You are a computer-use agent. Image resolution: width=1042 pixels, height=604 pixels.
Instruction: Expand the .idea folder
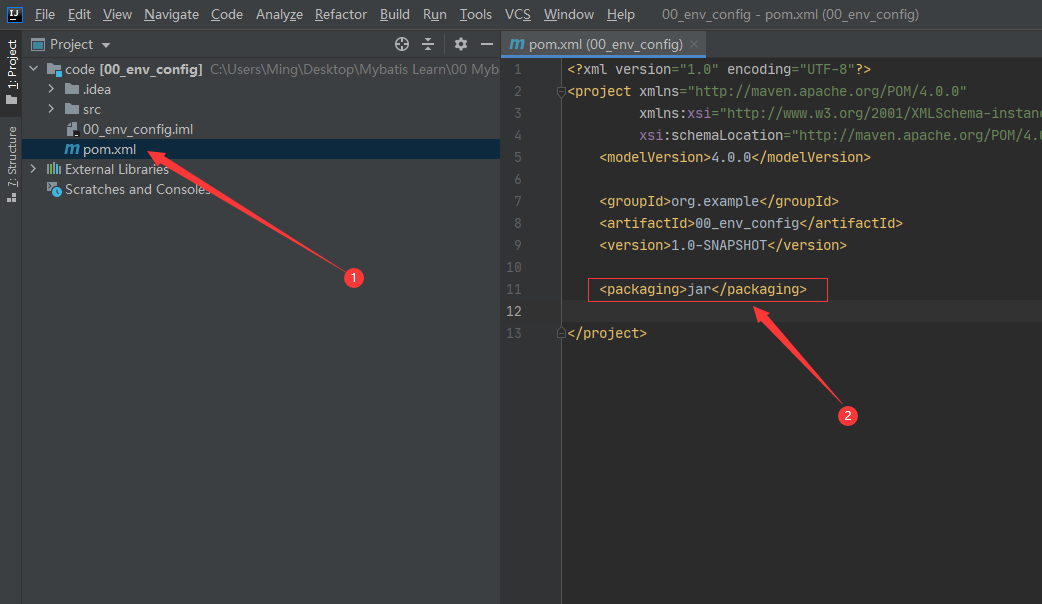tap(51, 88)
